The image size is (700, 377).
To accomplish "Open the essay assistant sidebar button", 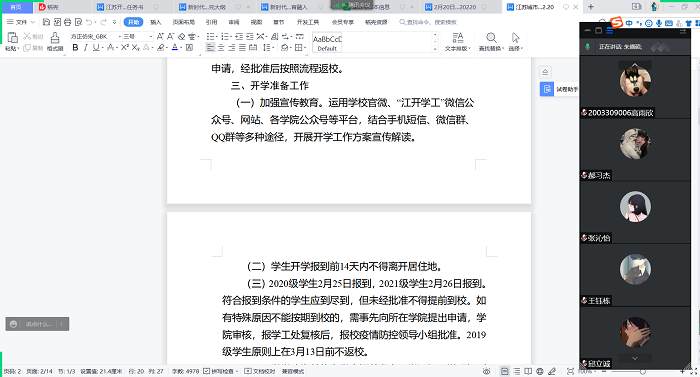I will (559, 89).
